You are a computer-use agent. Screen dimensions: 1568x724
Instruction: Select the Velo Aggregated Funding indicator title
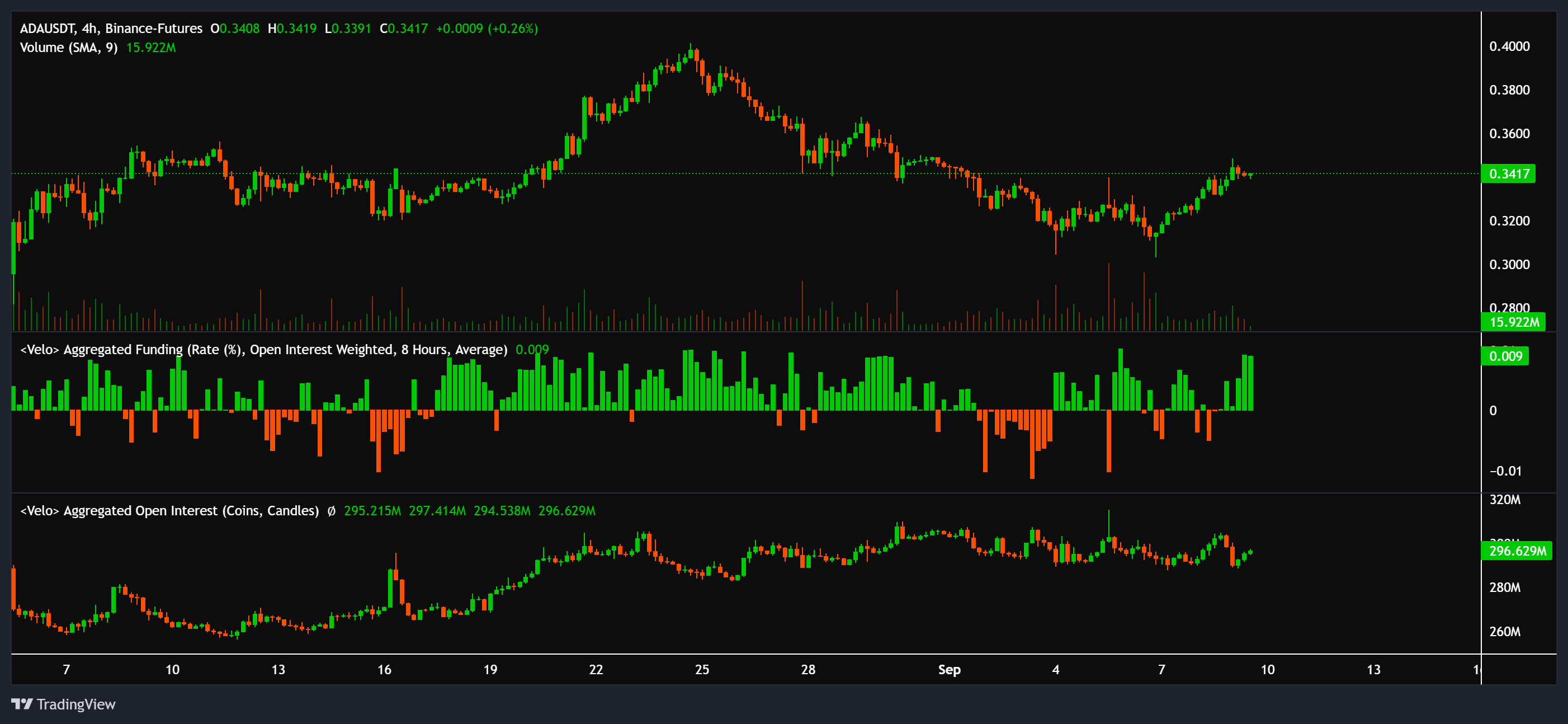[263, 350]
